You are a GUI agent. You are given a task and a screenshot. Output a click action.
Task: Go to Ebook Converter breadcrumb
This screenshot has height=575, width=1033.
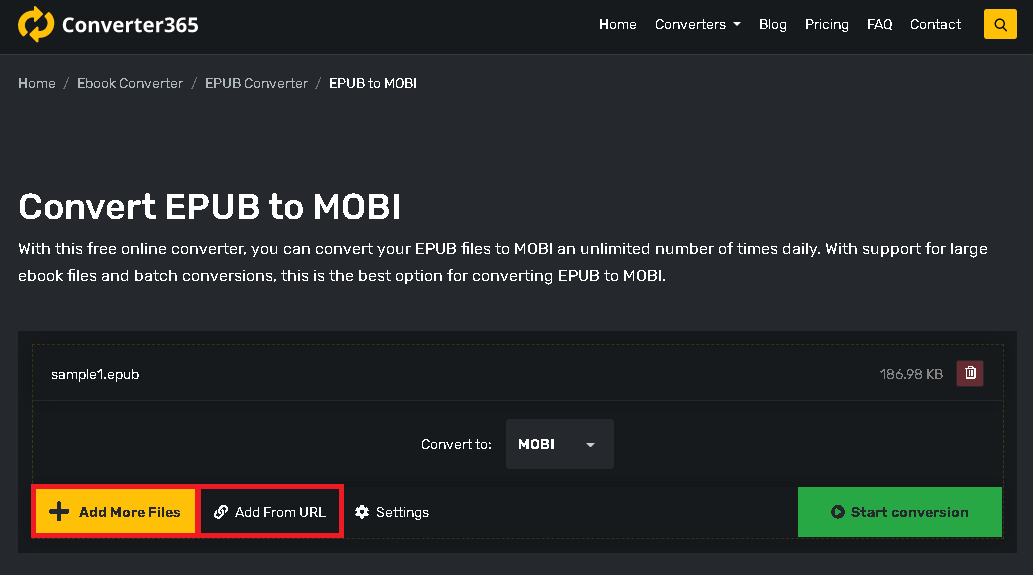[x=130, y=83]
